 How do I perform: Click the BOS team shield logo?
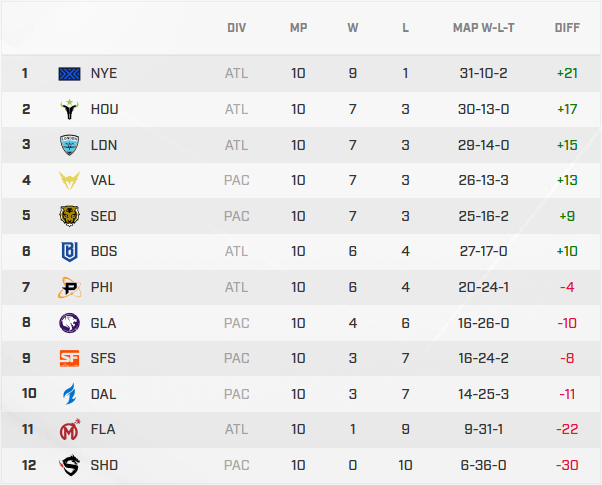coord(69,252)
